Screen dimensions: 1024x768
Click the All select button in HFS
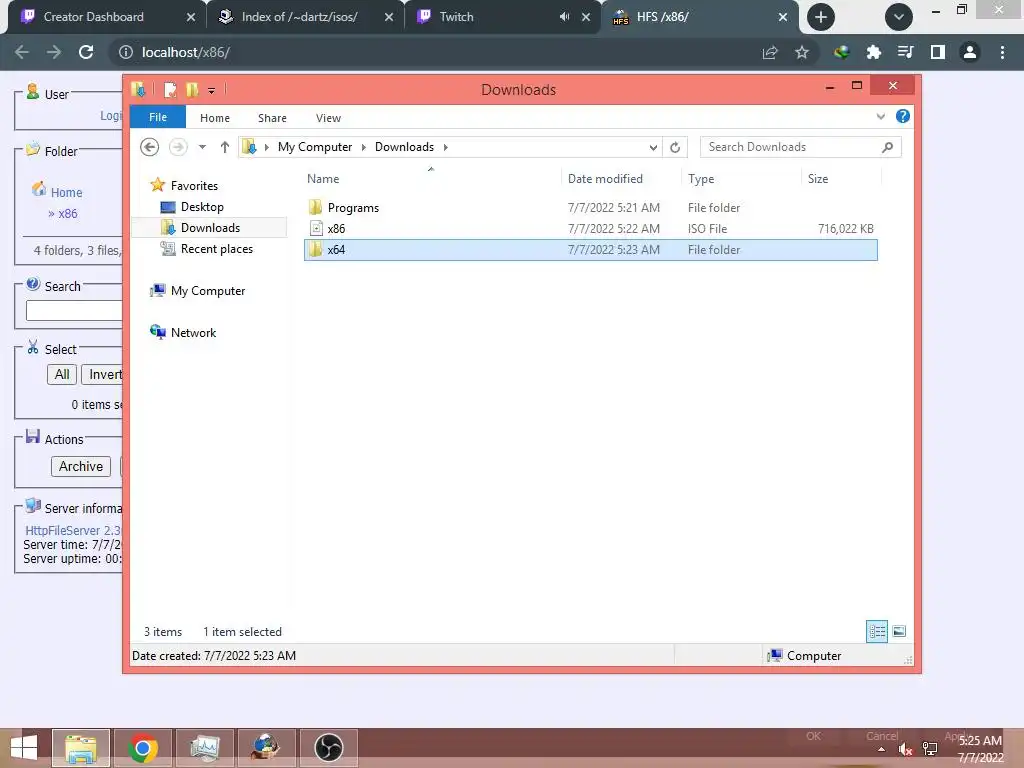click(x=62, y=374)
